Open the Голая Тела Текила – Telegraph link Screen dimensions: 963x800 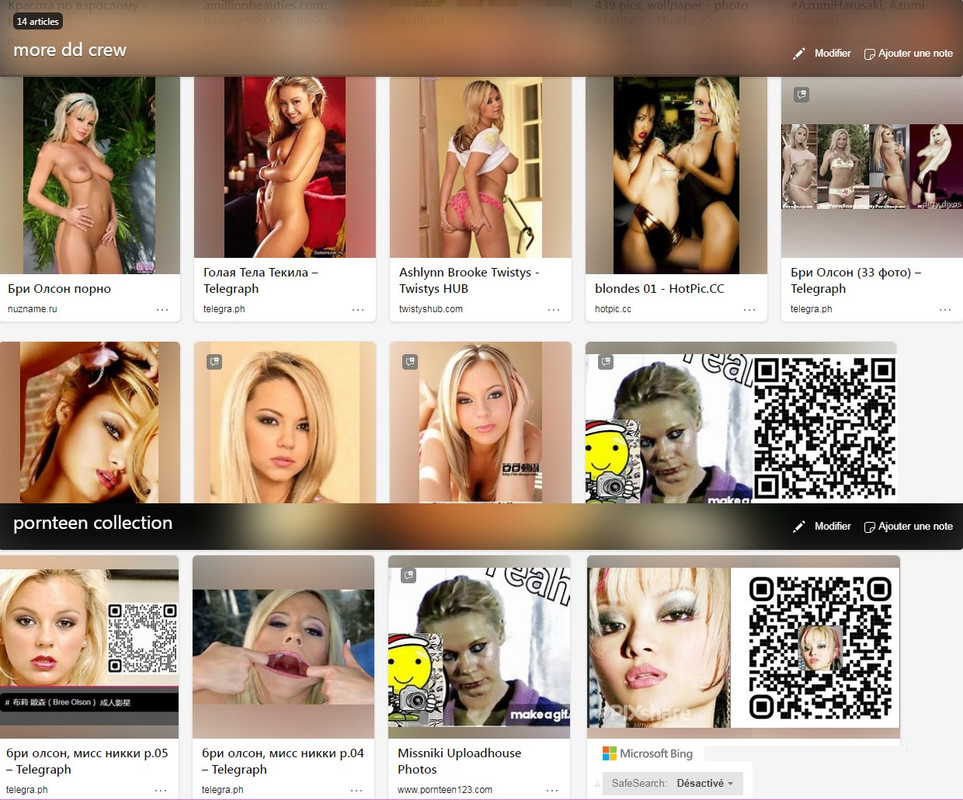click(261, 281)
